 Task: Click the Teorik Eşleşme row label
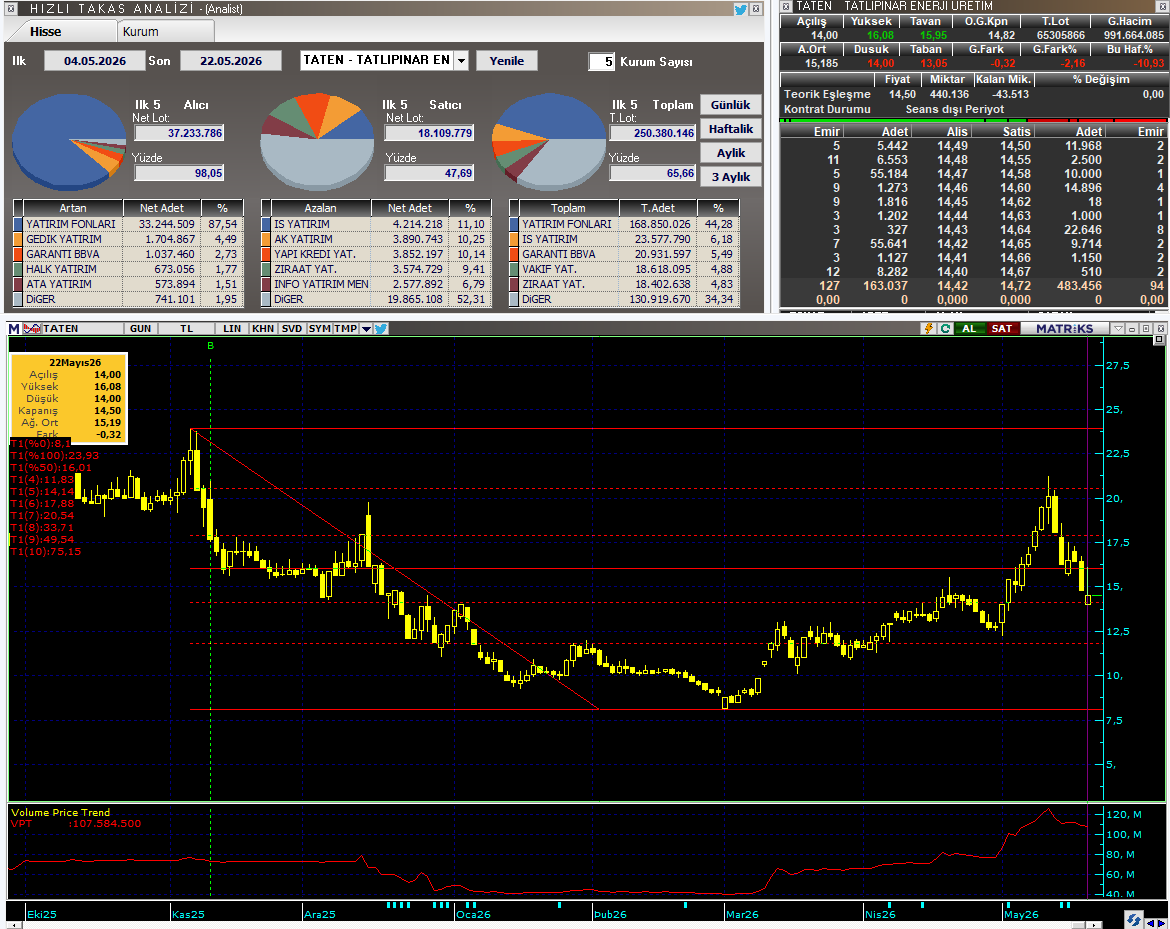coord(827,95)
